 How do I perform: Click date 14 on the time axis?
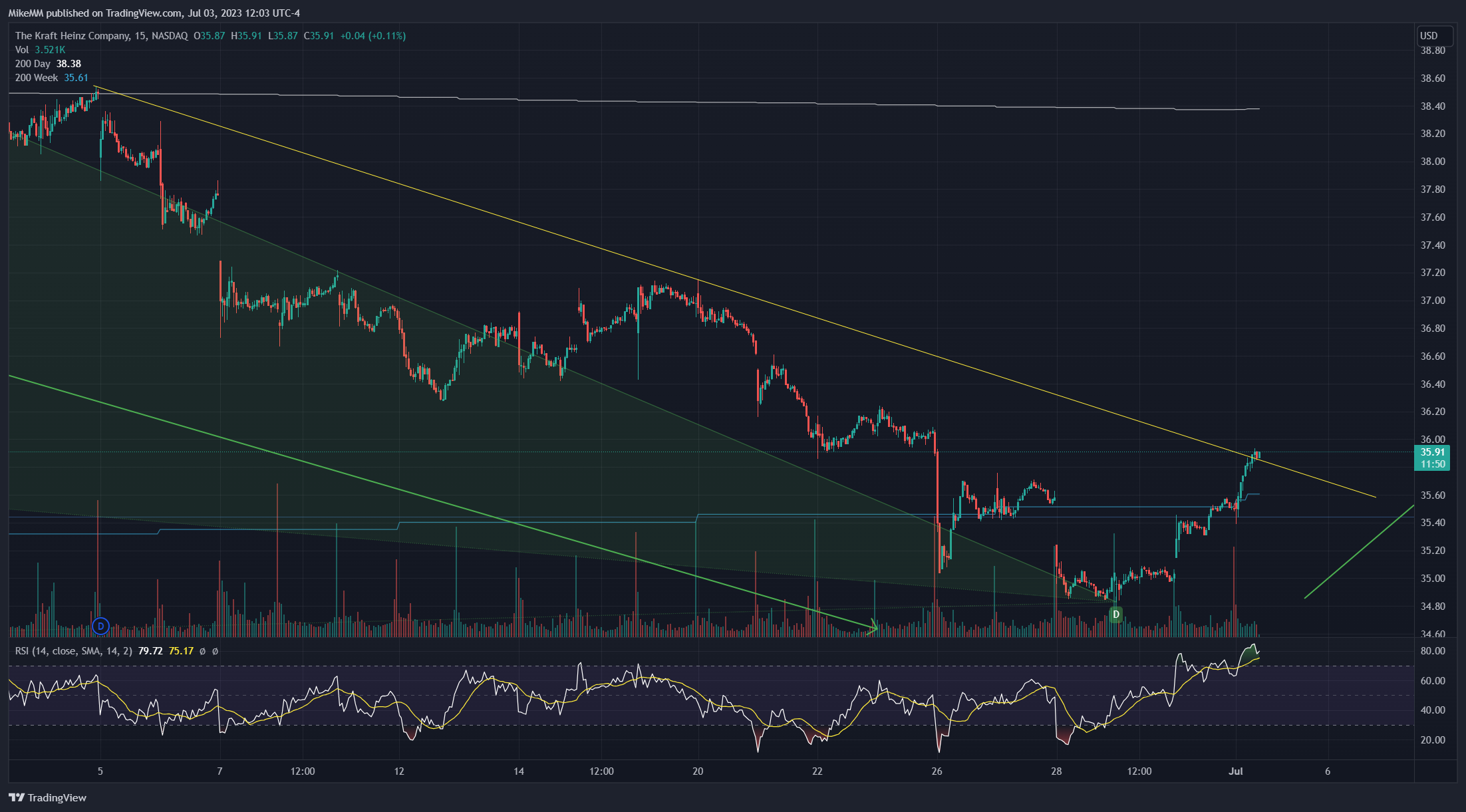pos(519,771)
